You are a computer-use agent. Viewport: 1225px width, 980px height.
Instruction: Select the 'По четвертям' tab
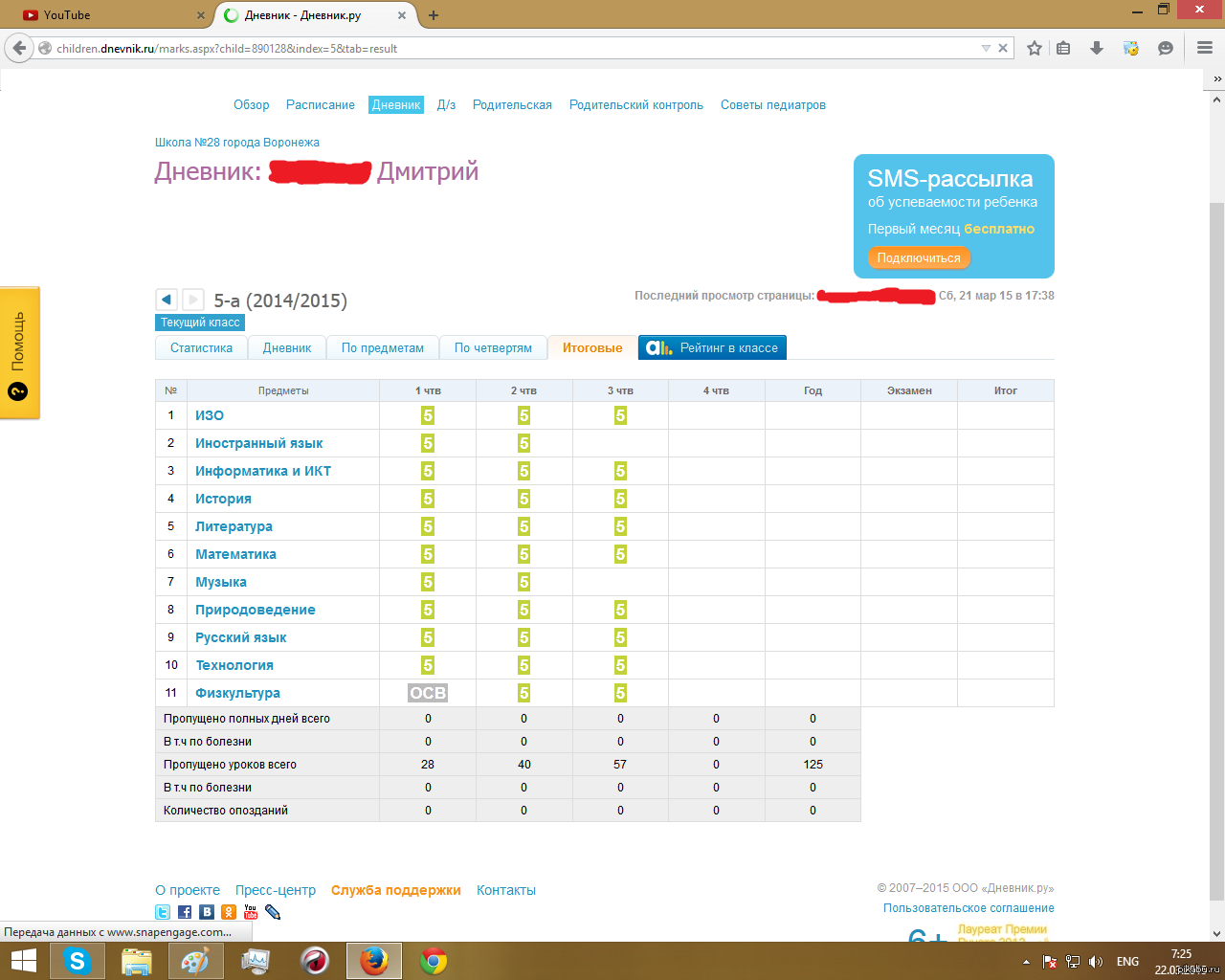(493, 348)
